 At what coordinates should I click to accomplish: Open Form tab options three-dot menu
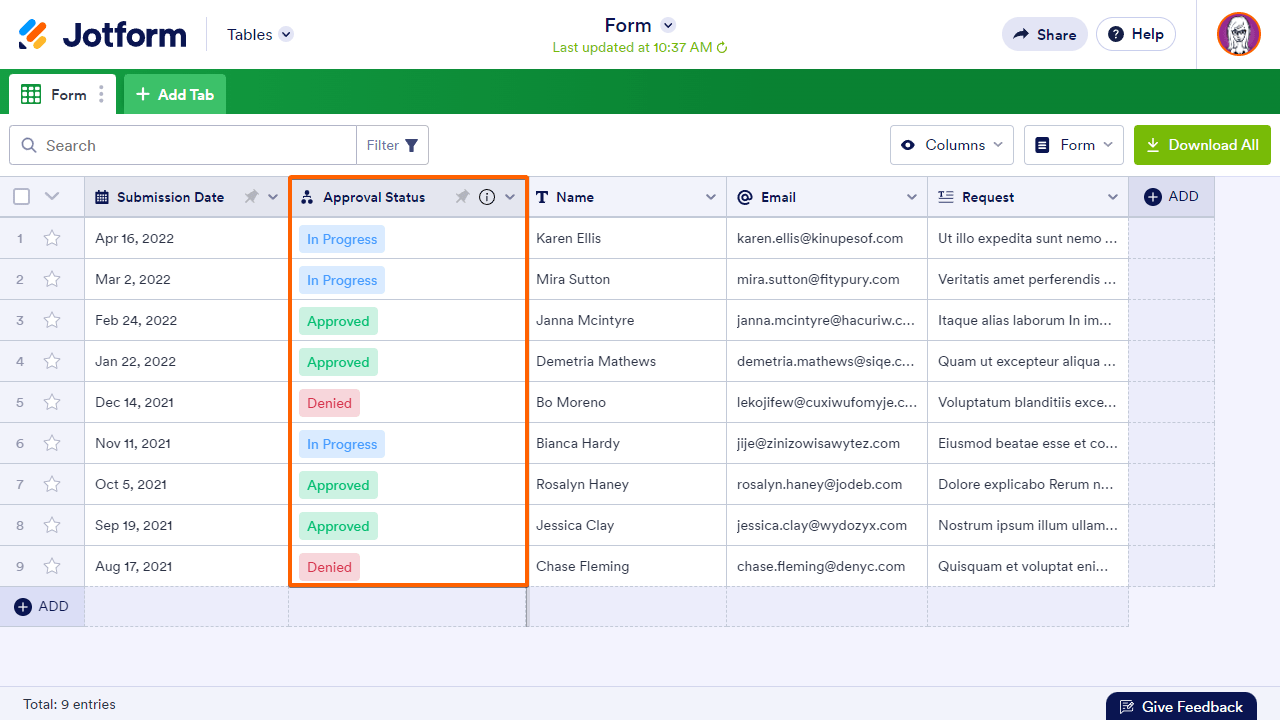point(101,95)
